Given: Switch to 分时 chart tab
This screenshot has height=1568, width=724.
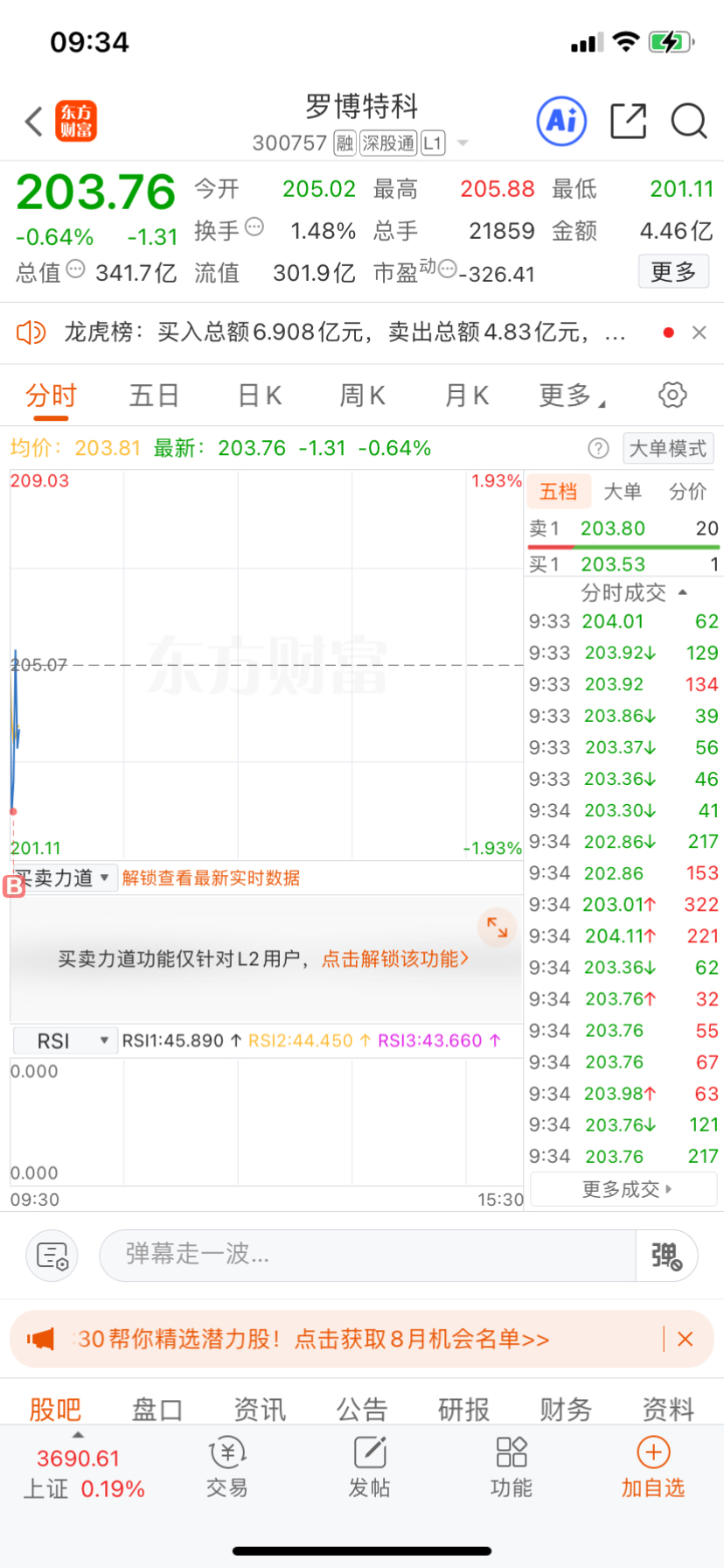Looking at the screenshot, I should click(x=51, y=395).
